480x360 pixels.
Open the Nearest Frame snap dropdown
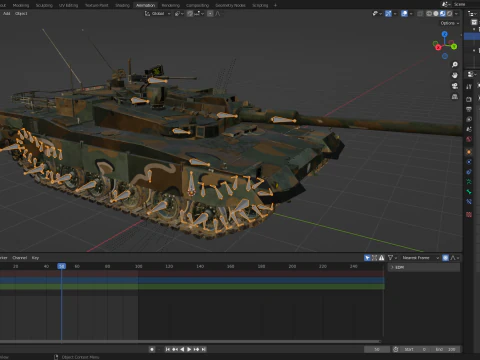420,258
